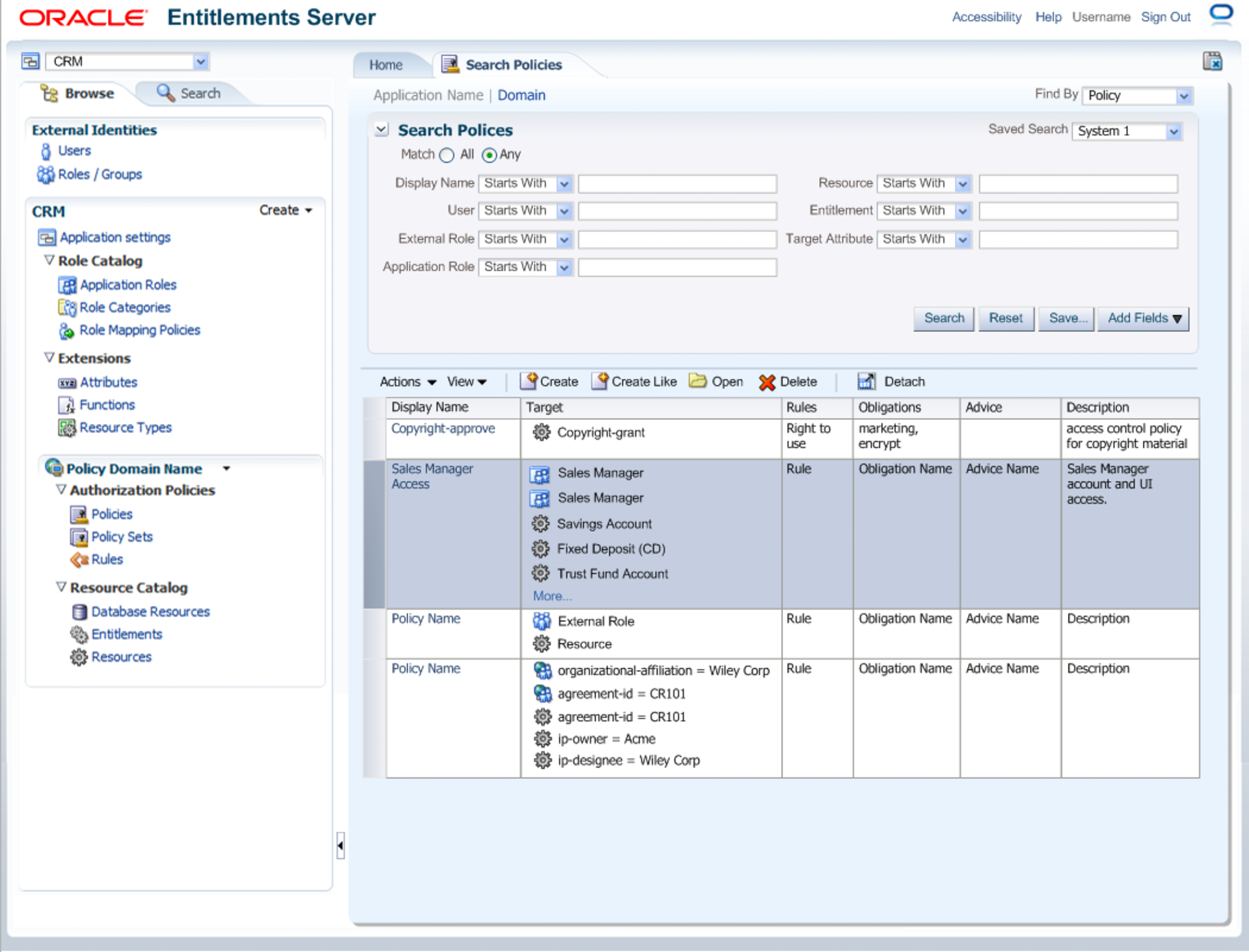Click the More... link in Sales Manager targets
Screen dimensions: 1249x952
click(x=552, y=596)
